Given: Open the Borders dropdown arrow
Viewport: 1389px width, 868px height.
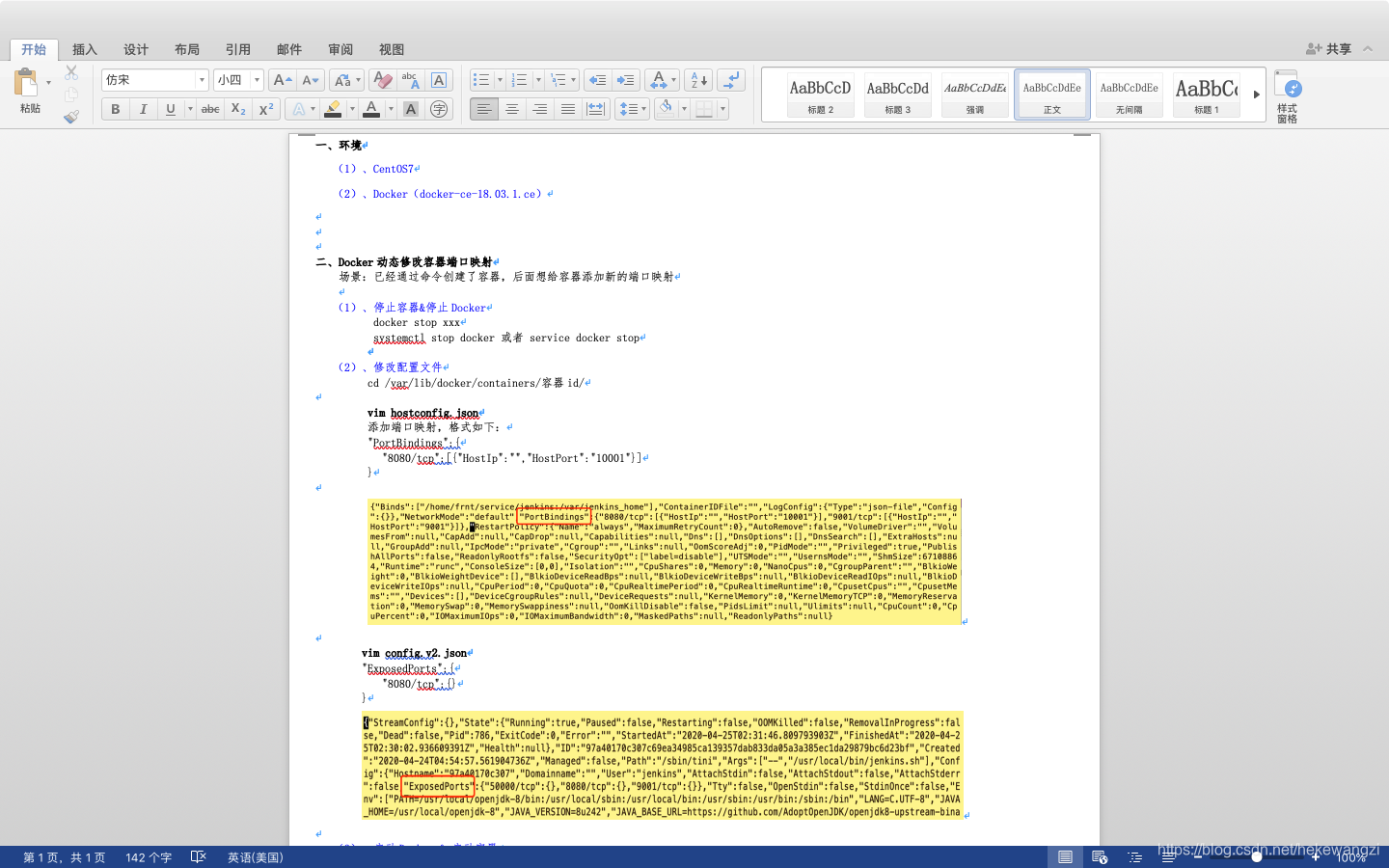Looking at the screenshot, I should 722,109.
